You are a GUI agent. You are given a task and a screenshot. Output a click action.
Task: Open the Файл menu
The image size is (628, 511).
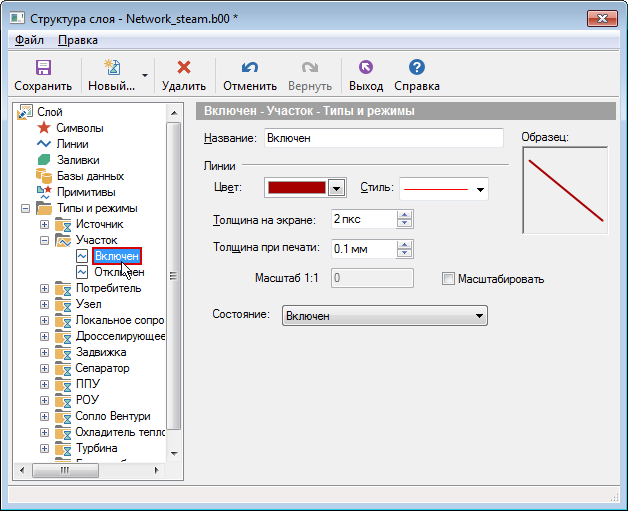[x=29, y=40]
